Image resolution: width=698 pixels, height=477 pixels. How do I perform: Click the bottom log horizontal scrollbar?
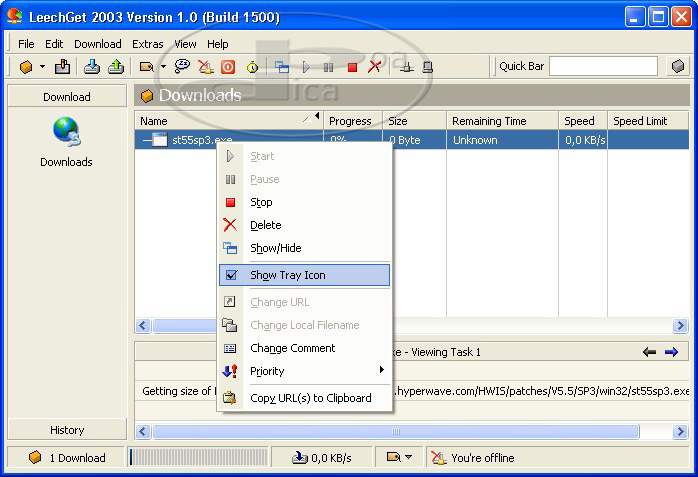click(x=395, y=432)
